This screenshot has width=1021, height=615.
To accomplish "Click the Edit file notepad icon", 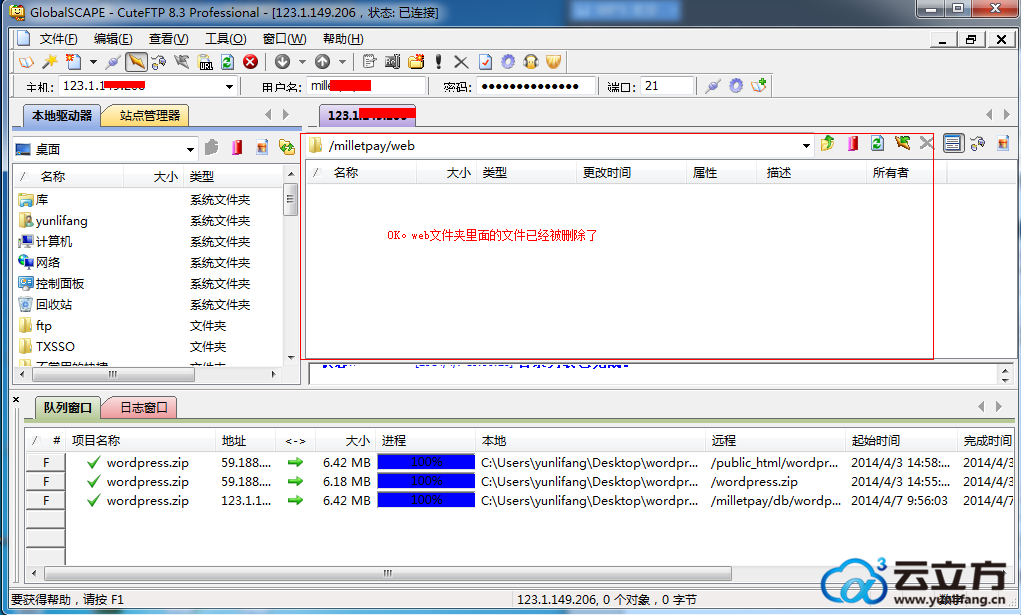I will (x=369, y=62).
